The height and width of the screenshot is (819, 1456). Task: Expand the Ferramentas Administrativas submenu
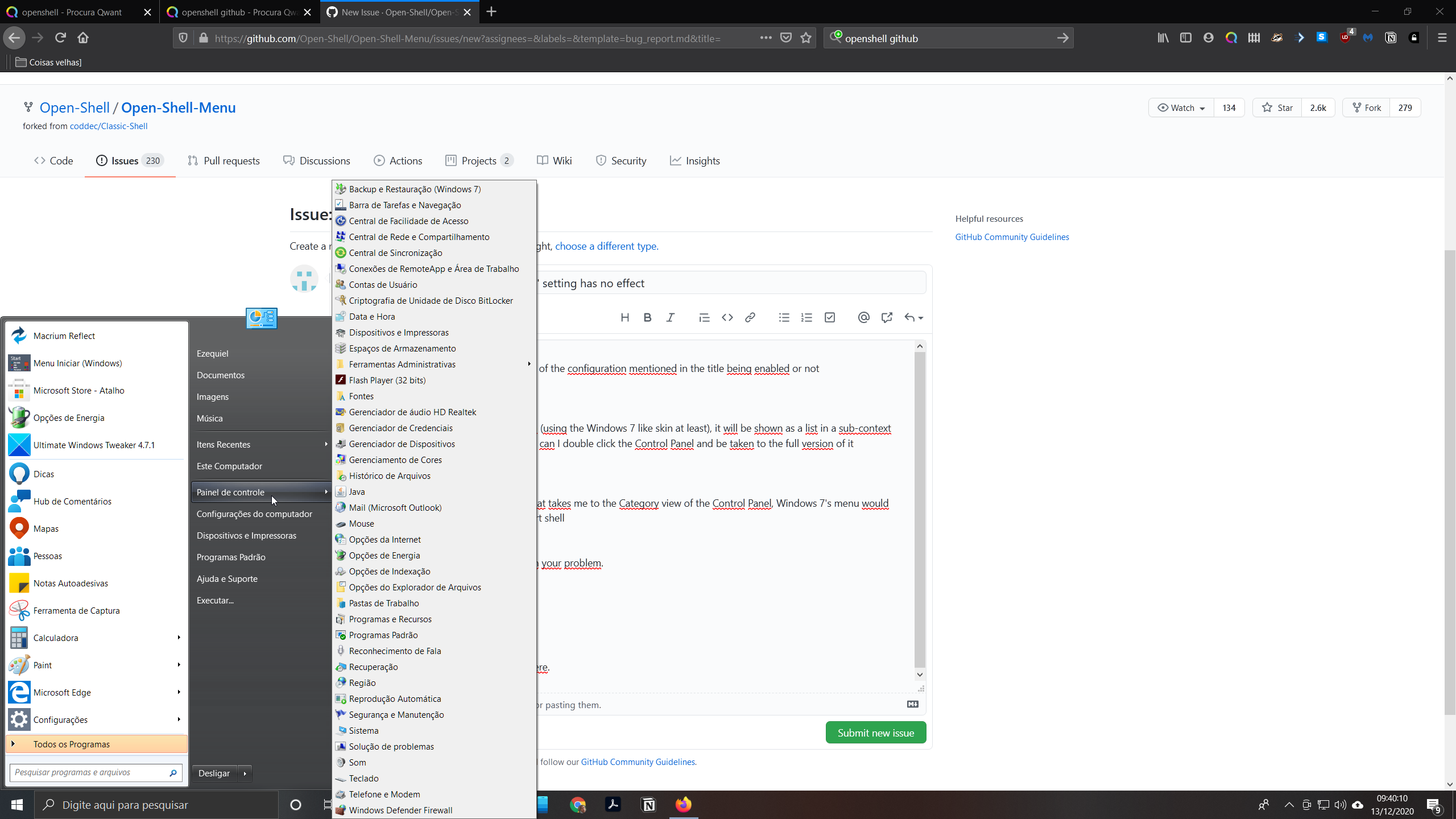tap(402, 364)
